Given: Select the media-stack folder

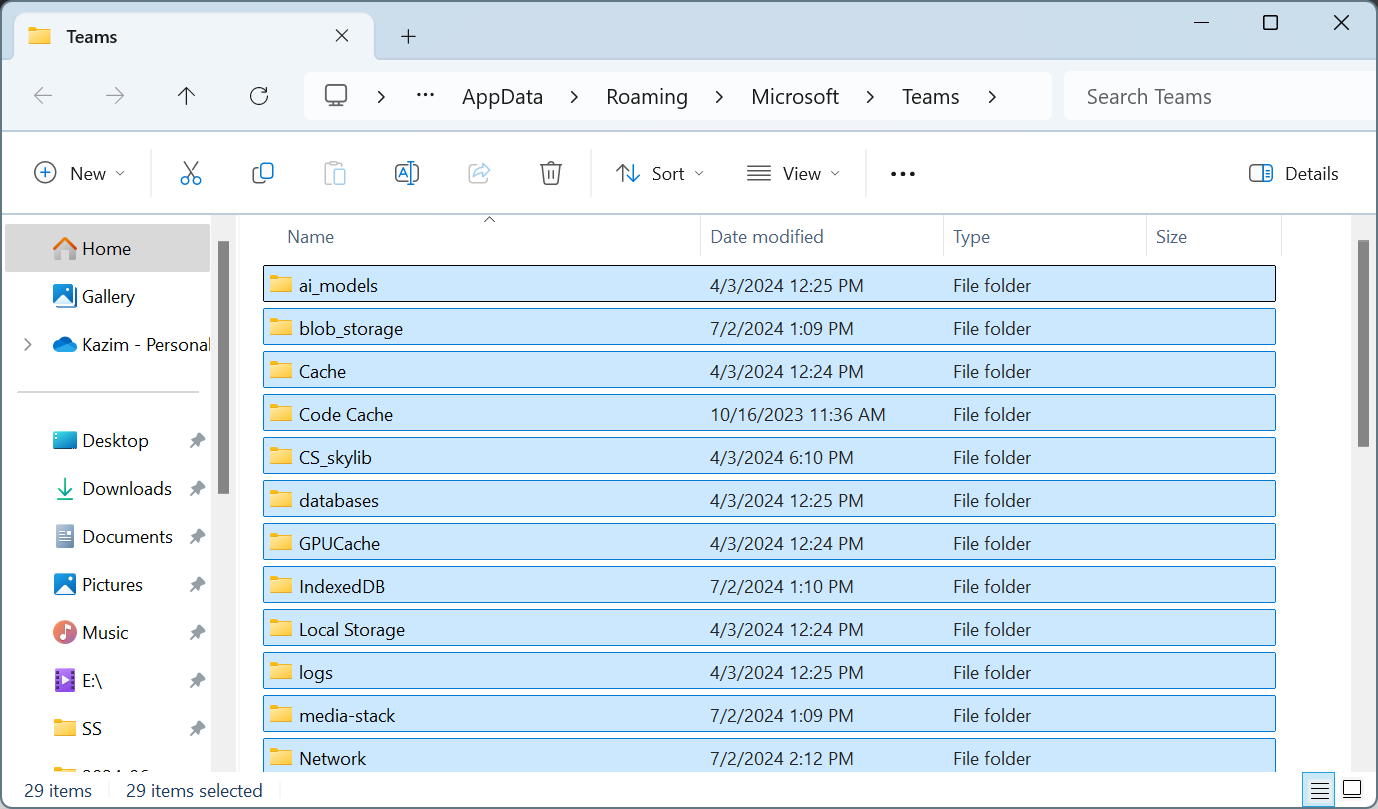Looking at the screenshot, I should click(769, 715).
